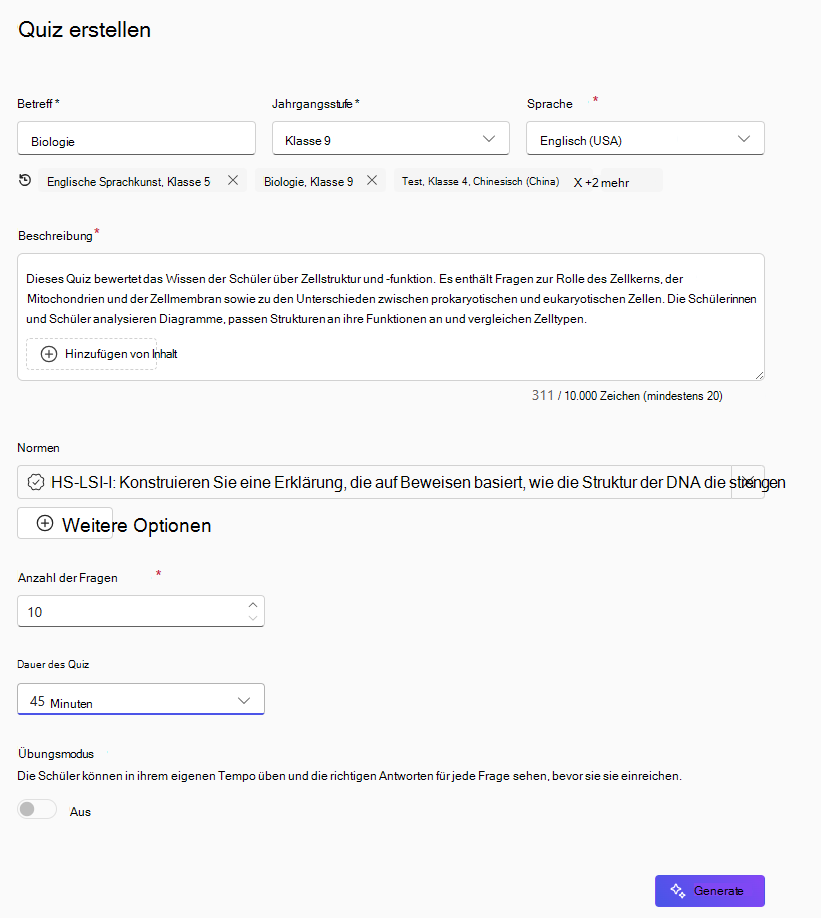The image size is (821, 918).
Task: Click the Aus label next to the toggle
Action: click(80, 811)
